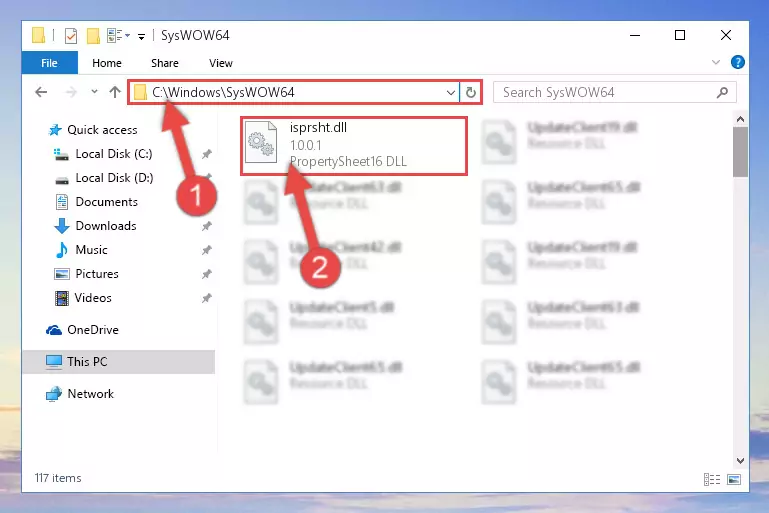Click the isprsht.dll gear file icon
This screenshot has width=769, height=513.
(261, 142)
